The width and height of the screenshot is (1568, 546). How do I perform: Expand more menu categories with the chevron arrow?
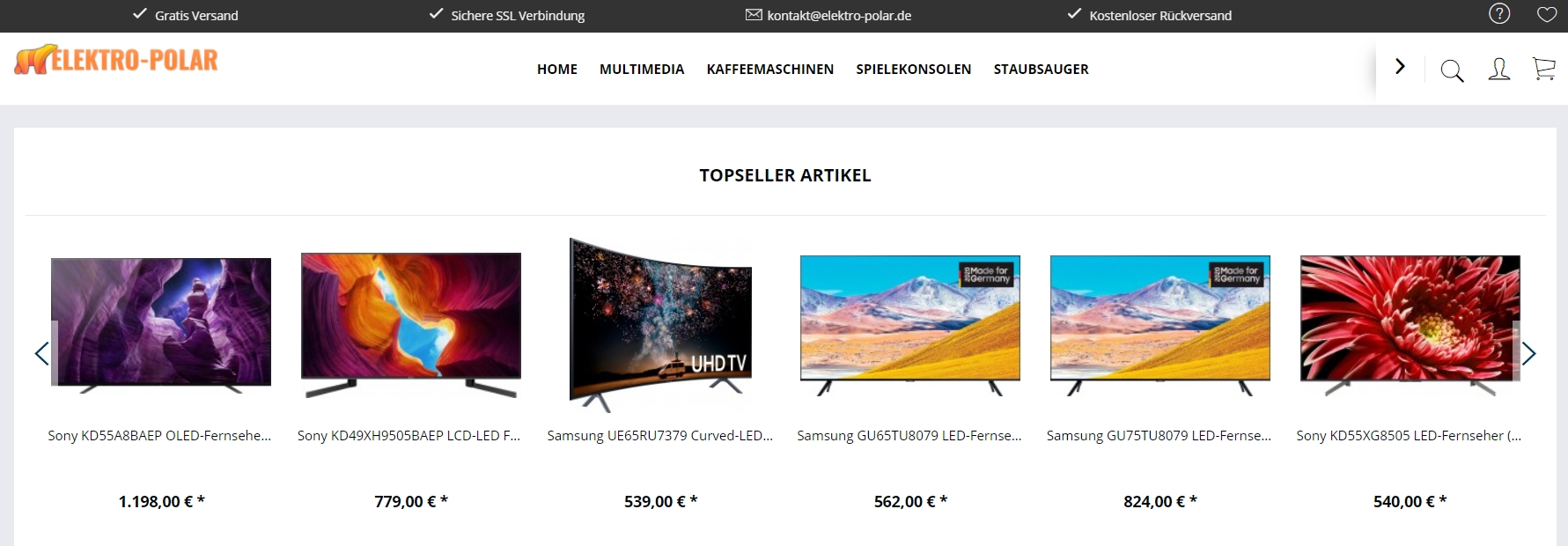pyautogui.click(x=1400, y=66)
